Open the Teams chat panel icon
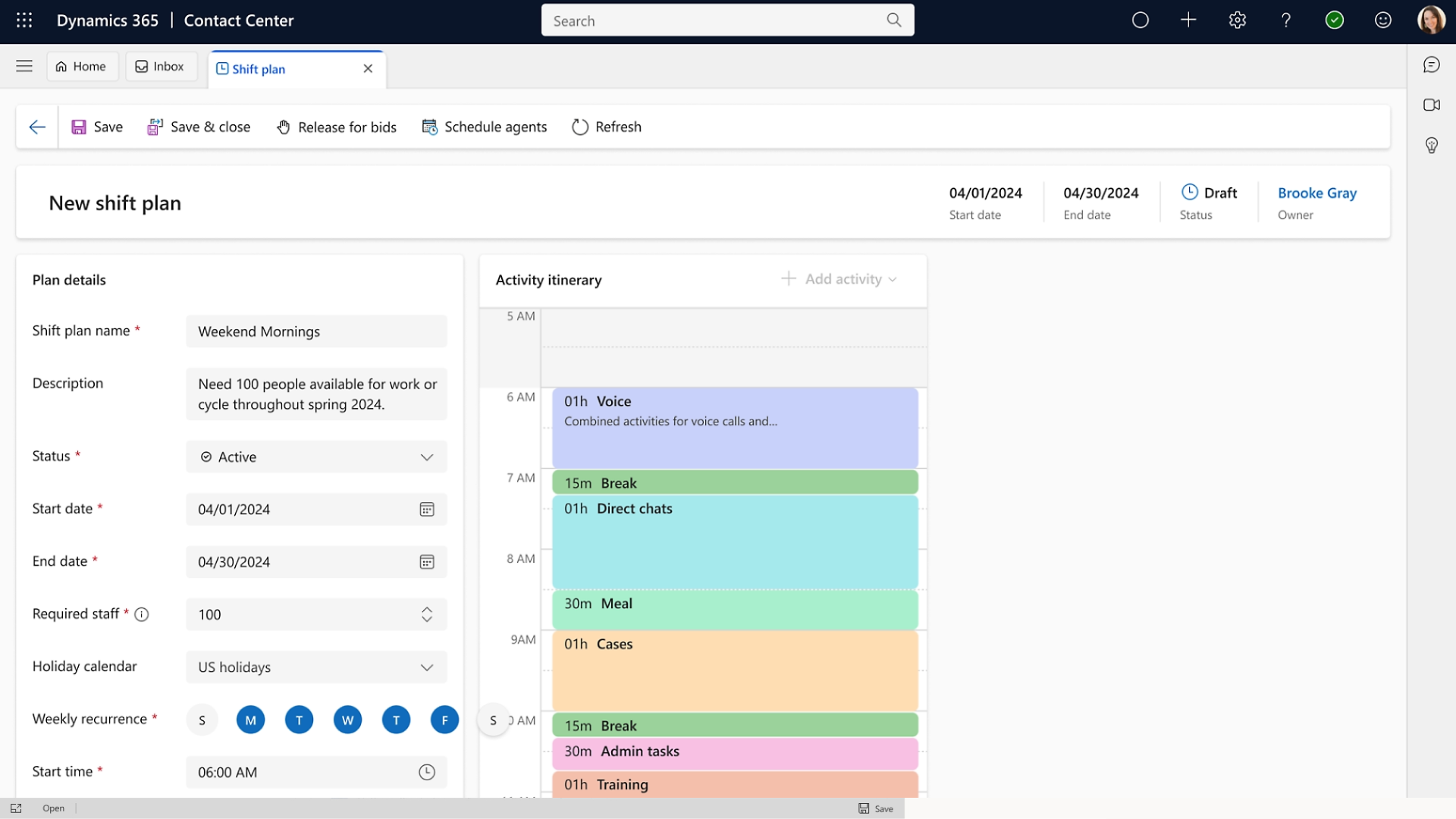The image size is (1456, 819). (1432, 64)
